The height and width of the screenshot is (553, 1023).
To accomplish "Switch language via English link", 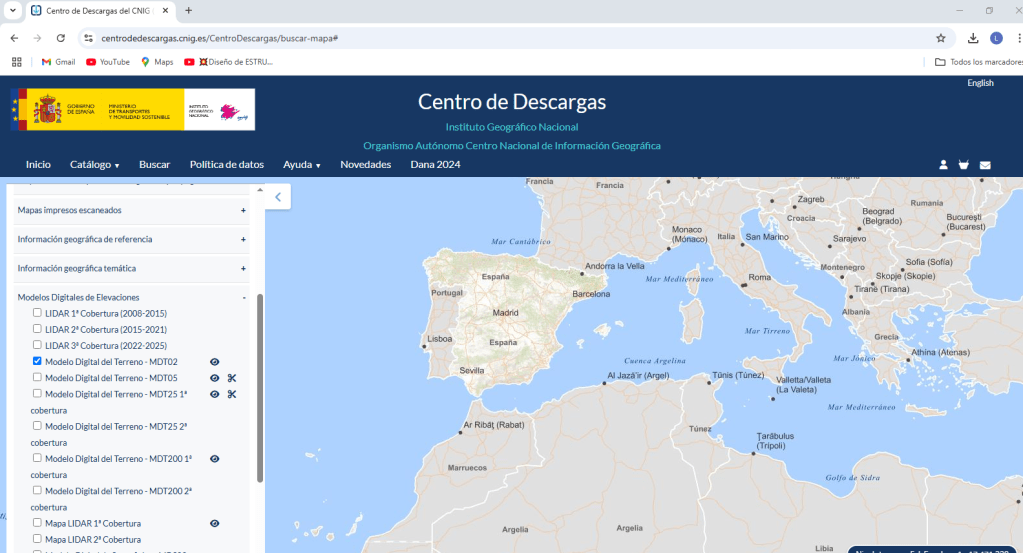I will coord(980,83).
